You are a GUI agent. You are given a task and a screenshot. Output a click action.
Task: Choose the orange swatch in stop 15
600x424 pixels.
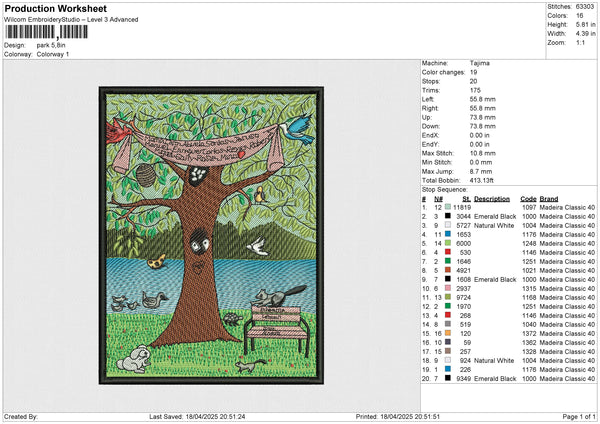[449, 333]
